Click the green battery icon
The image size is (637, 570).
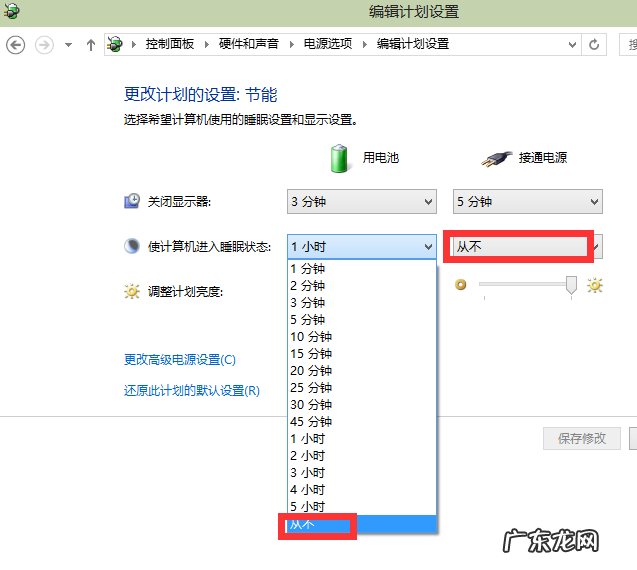tap(339, 158)
